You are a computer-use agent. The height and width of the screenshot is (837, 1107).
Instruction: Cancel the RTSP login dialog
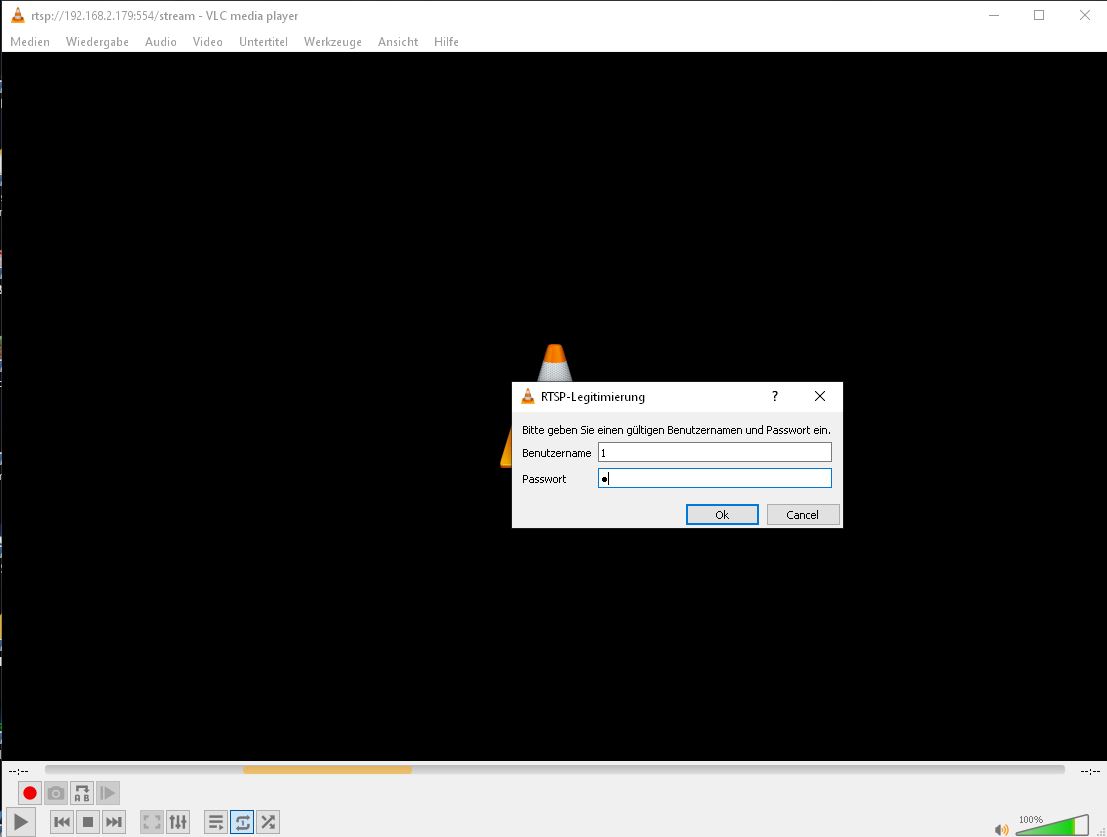(x=802, y=515)
